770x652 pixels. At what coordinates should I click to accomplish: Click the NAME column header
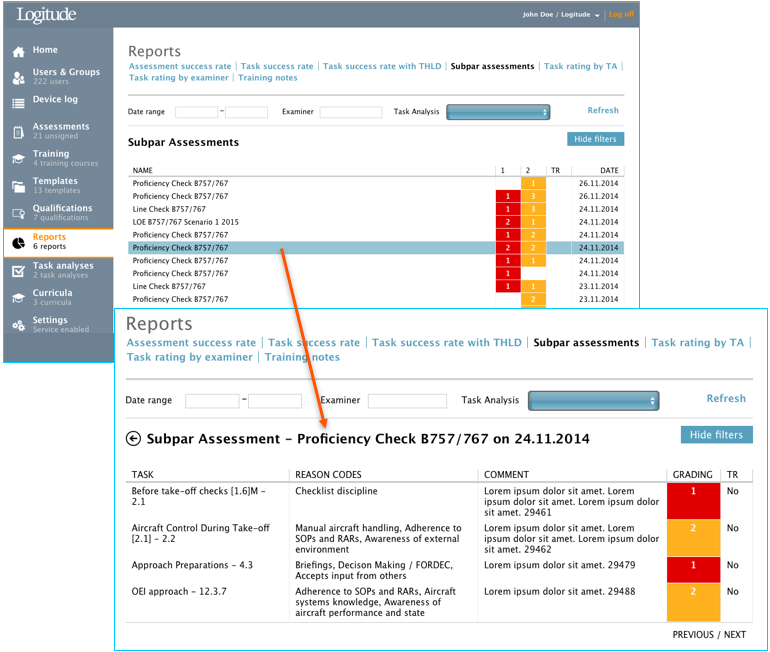click(x=142, y=170)
